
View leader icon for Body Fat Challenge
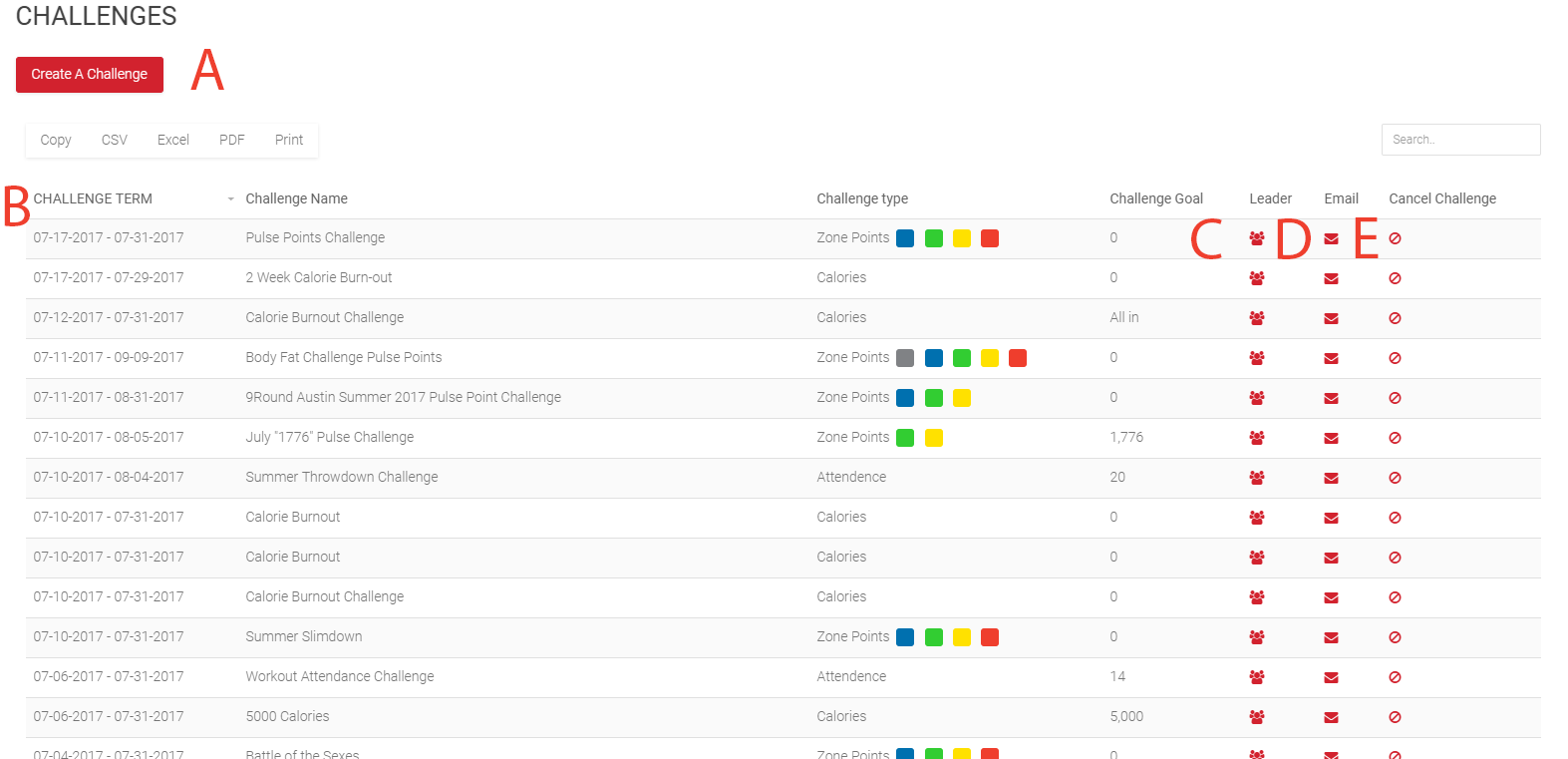pyautogui.click(x=1256, y=358)
